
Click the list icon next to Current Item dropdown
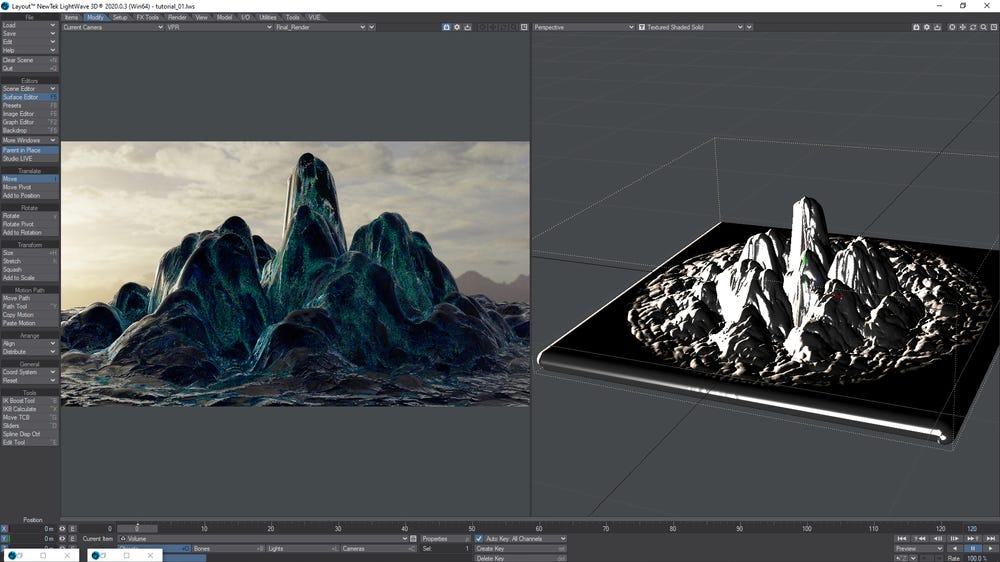(413, 539)
